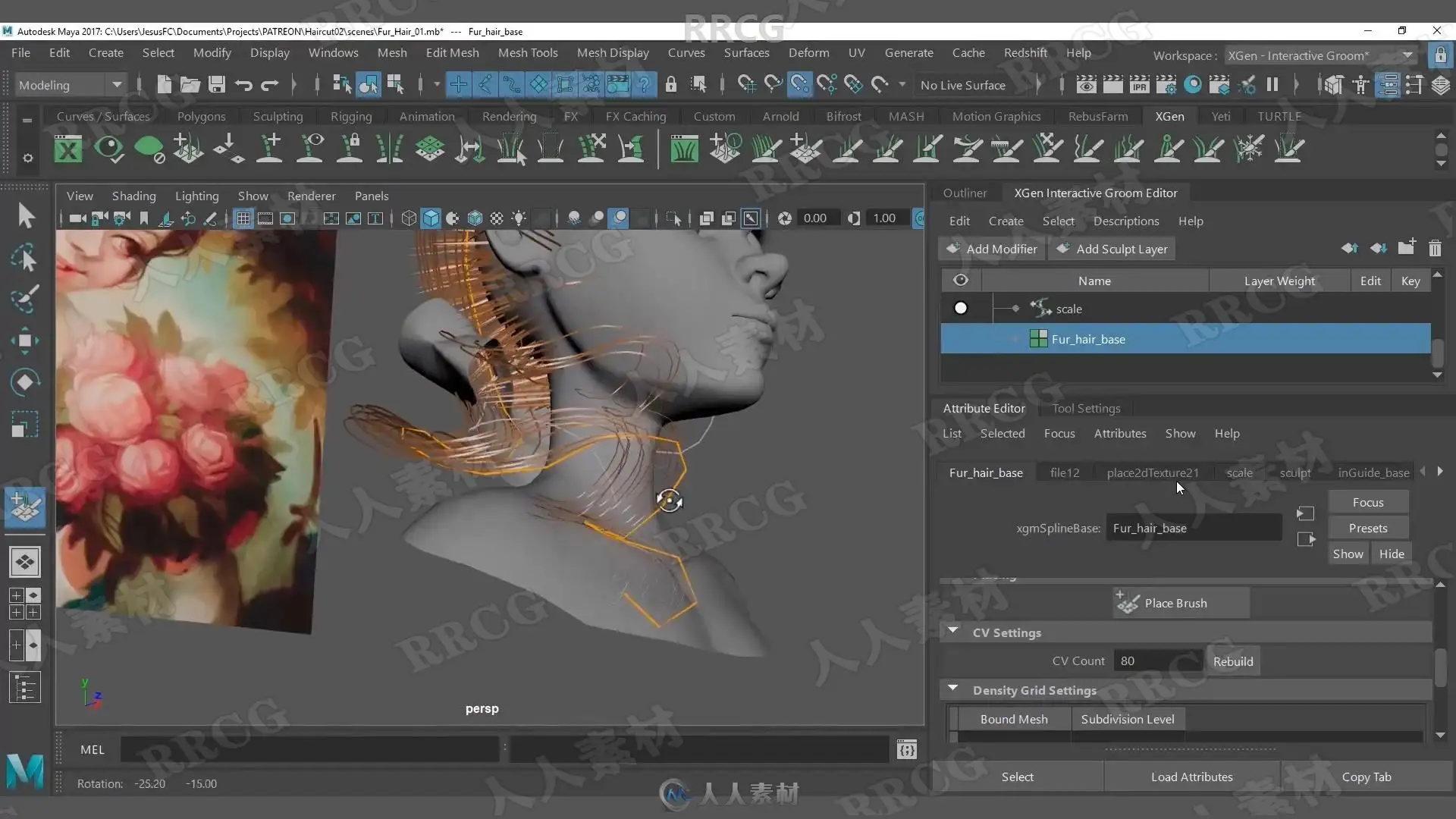Delete layer with the trash icon
The height and width of the screenshot is (819, 1456).
coord(1435,249)
